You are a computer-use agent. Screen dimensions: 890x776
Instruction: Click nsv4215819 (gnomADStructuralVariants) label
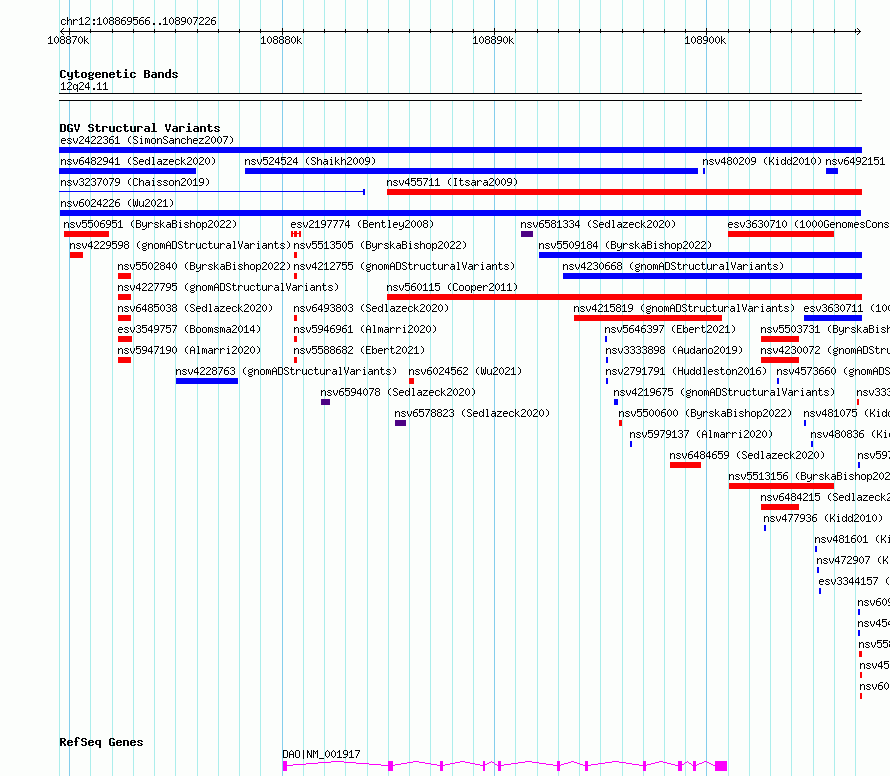tap(684, 308)
